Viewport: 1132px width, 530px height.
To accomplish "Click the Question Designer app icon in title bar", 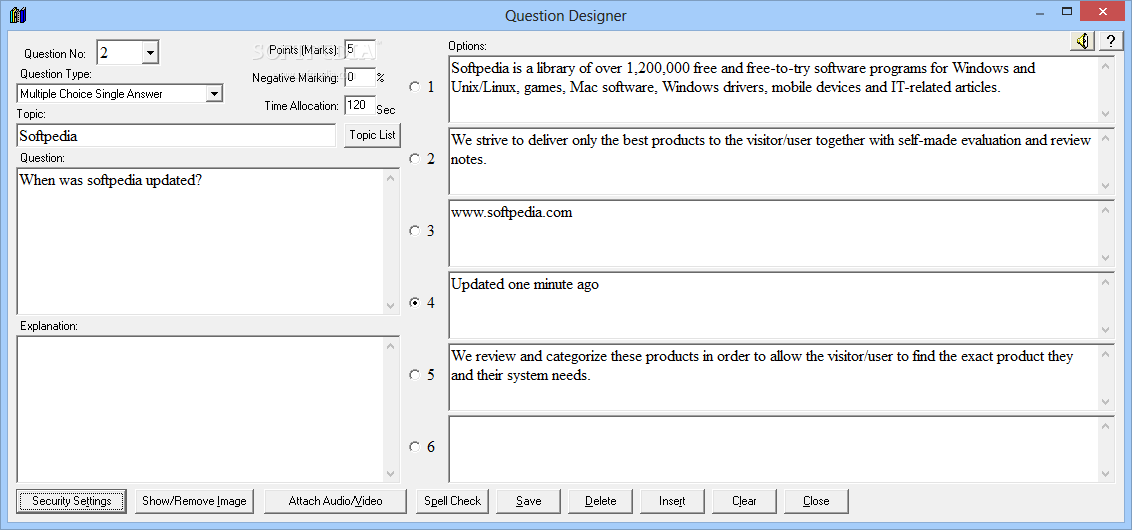I will (17, 15).
